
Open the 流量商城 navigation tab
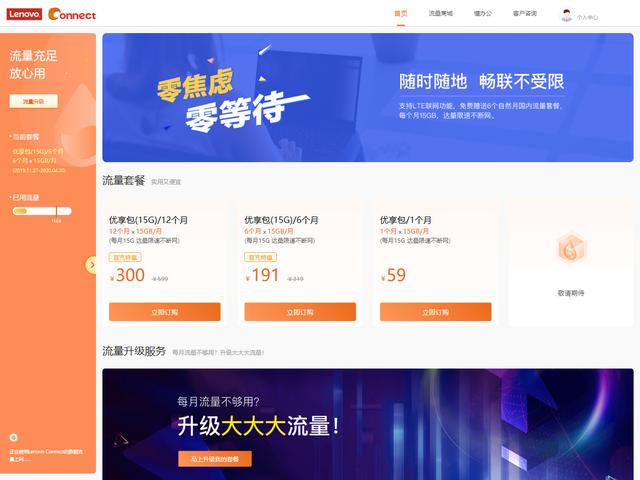click(x=440, y=13)
